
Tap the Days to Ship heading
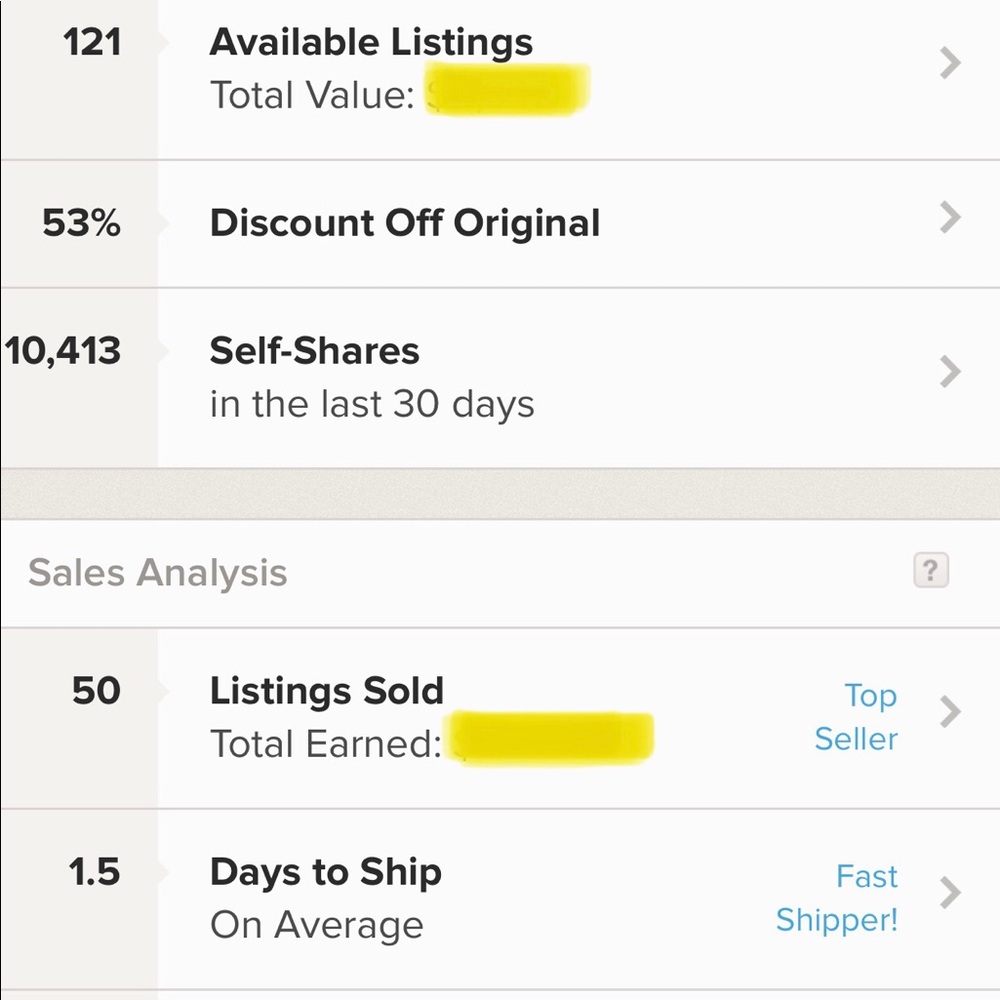coord(325,872)
